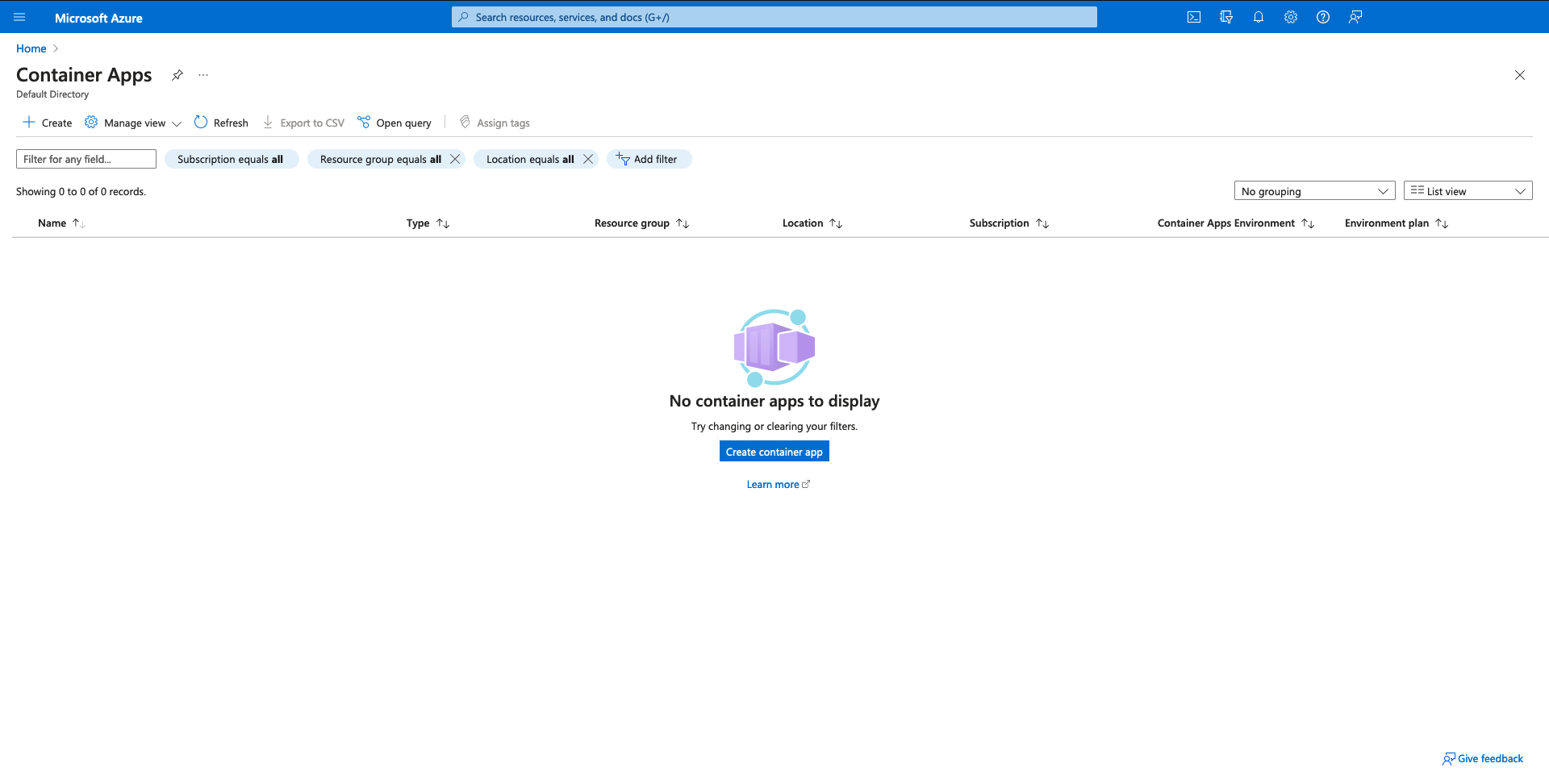The width and height of the screenshot is (1549, 784).
Task: Open the Help menu icon
Action: point(1322,16)
